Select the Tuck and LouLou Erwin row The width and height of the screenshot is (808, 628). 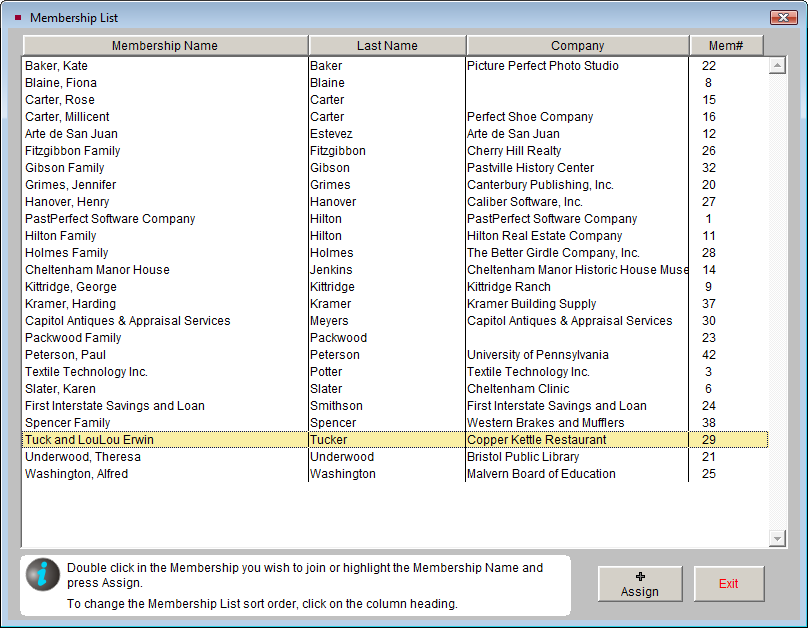point(395,439)
